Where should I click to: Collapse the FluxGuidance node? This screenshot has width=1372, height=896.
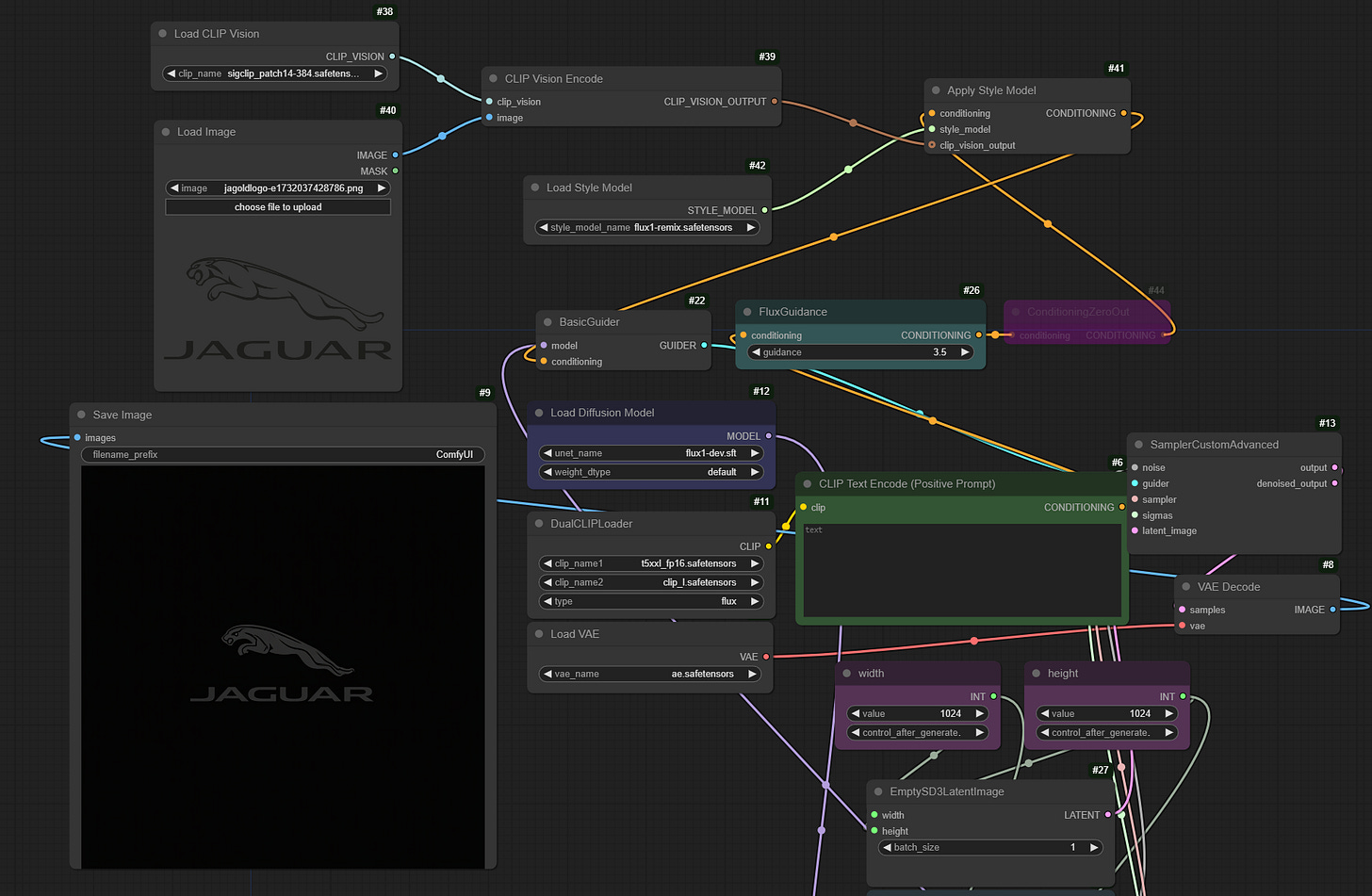pyautogui.click(x=747, y=312)
